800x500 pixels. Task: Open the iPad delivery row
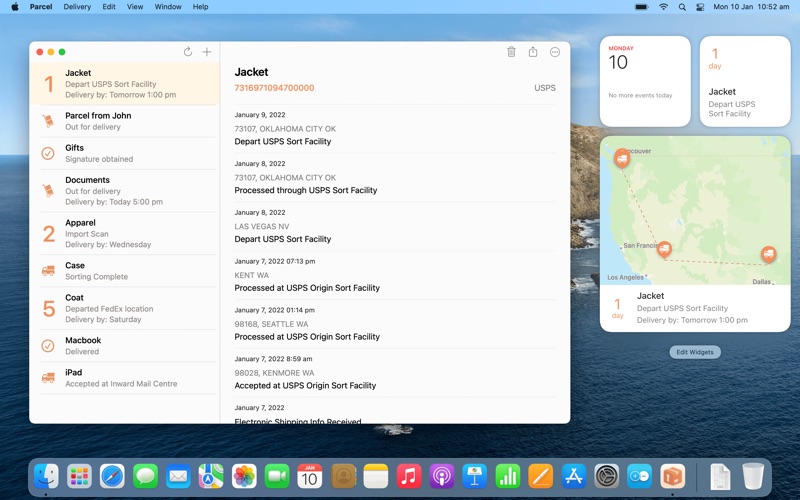[x=124, y=378]
